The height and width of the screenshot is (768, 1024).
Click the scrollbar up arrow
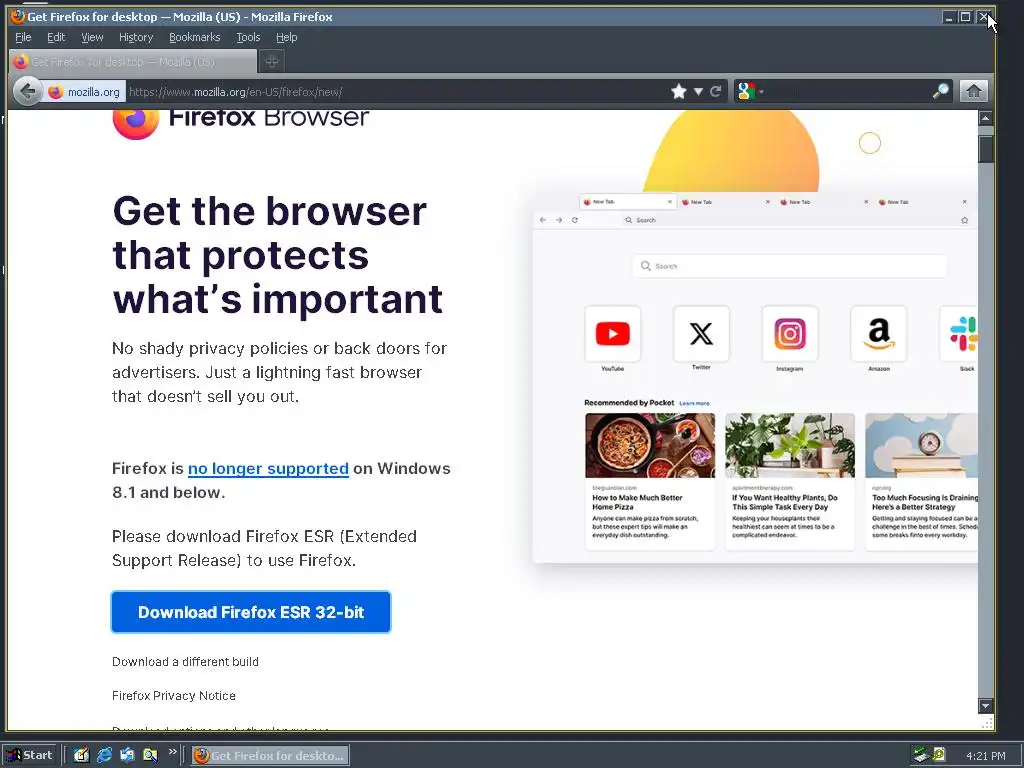point(985,118)
